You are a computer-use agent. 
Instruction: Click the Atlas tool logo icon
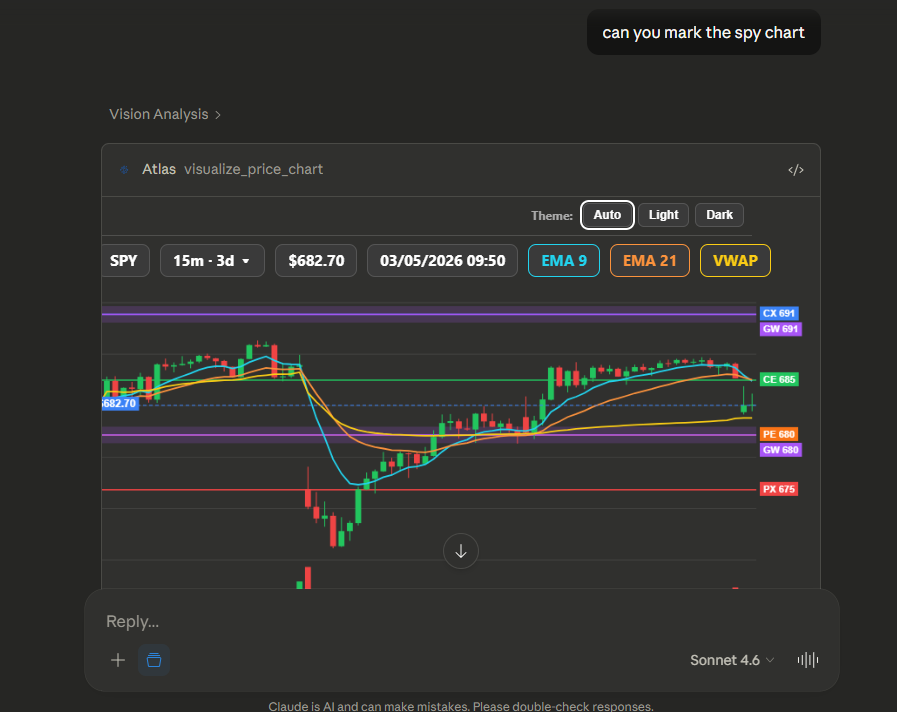pos(124,169)
